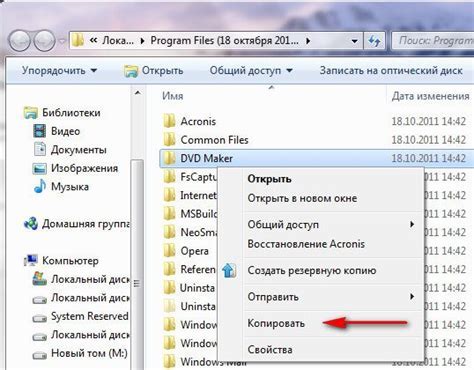474x370 pixels.
Task: Select the Common Files folder
Action: [x=206, y=140]
